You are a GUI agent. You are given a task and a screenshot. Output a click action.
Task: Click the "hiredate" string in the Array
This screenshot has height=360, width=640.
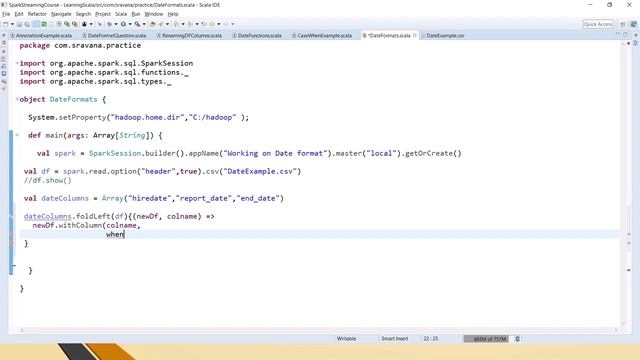click(x=149, y=198)
